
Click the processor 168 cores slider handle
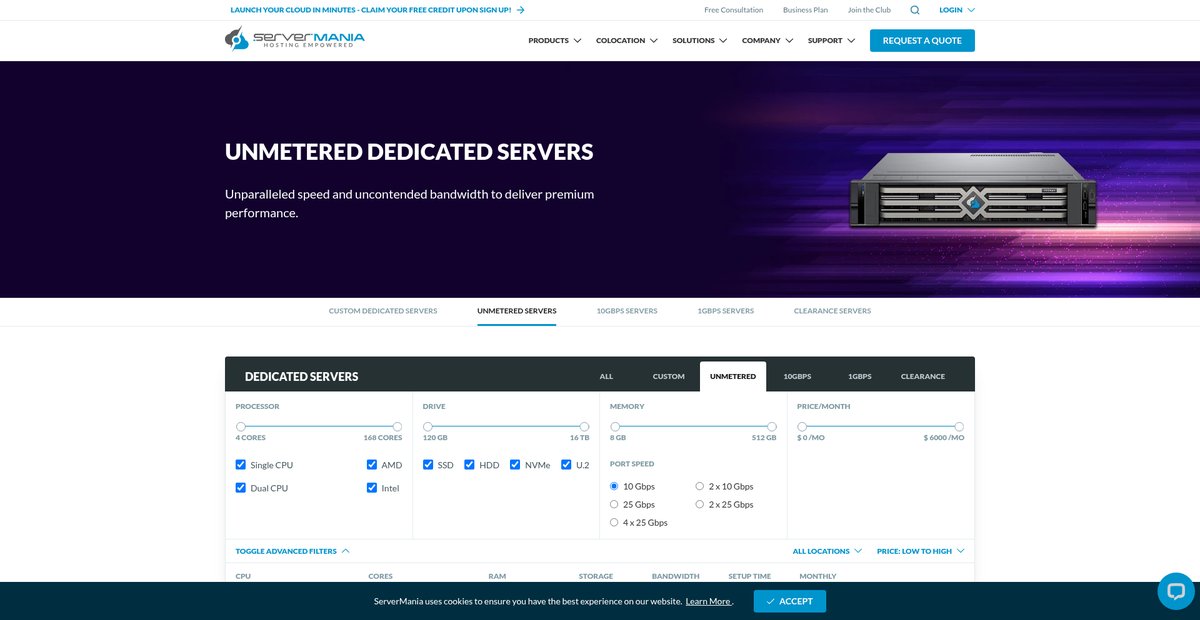tap(397, 427)
